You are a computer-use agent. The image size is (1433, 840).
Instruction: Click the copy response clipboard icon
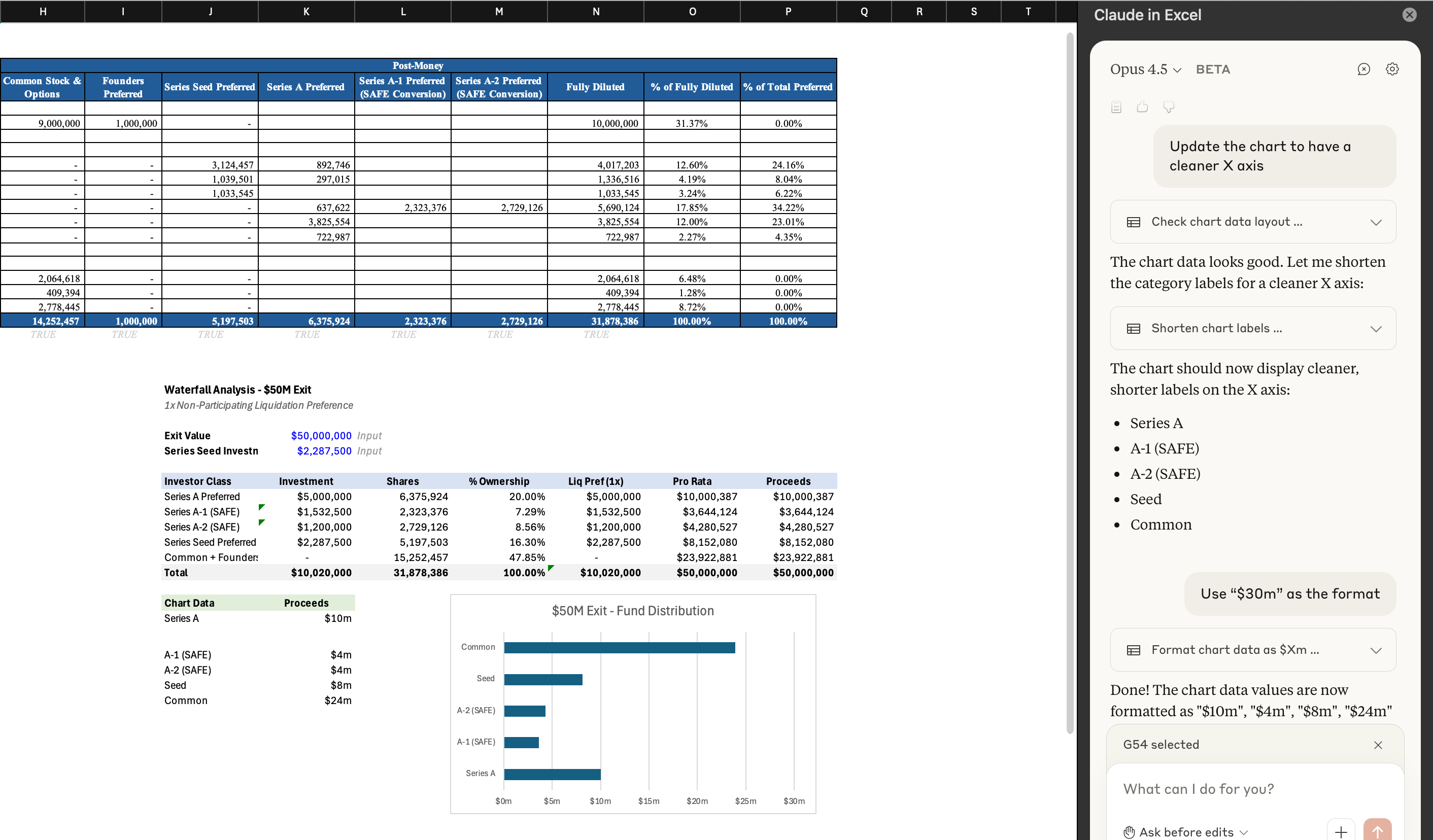pyautogui.click(x=1116, y=107)
